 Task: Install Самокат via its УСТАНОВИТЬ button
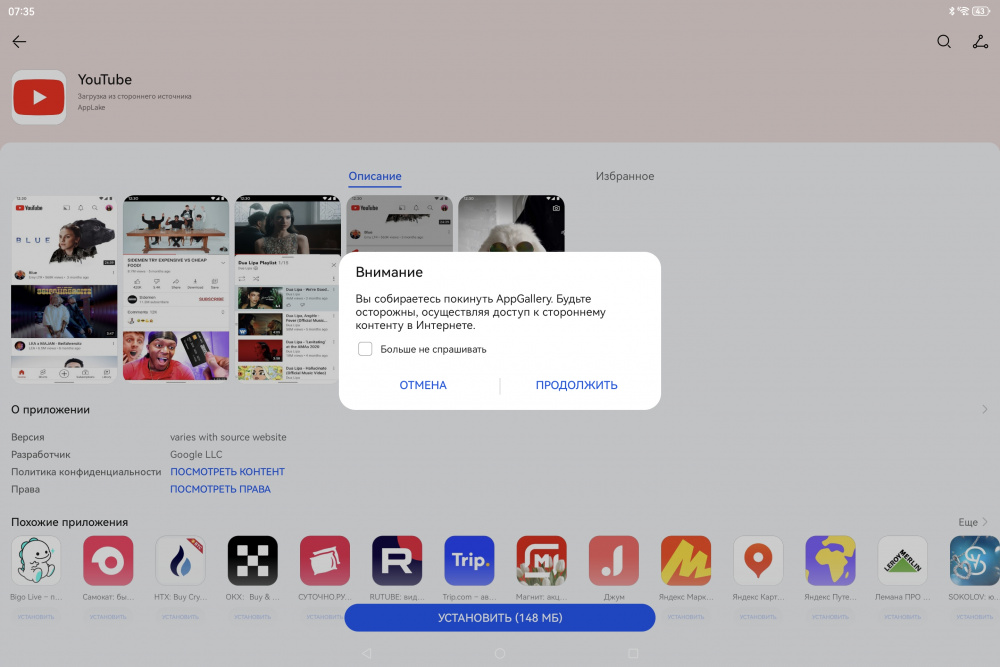(108, 617)
